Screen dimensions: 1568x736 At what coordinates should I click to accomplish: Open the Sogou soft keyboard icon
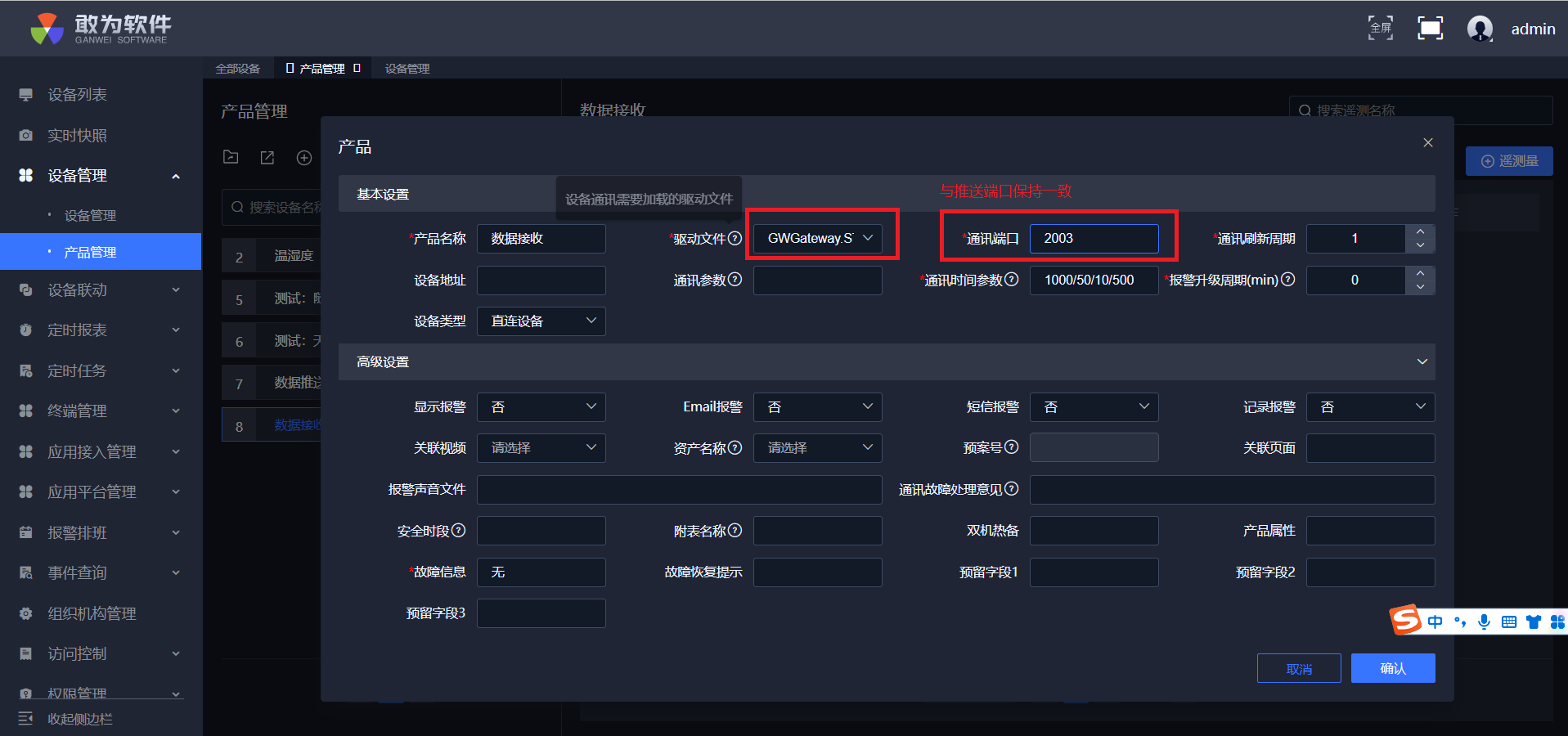click(1509, 622)
